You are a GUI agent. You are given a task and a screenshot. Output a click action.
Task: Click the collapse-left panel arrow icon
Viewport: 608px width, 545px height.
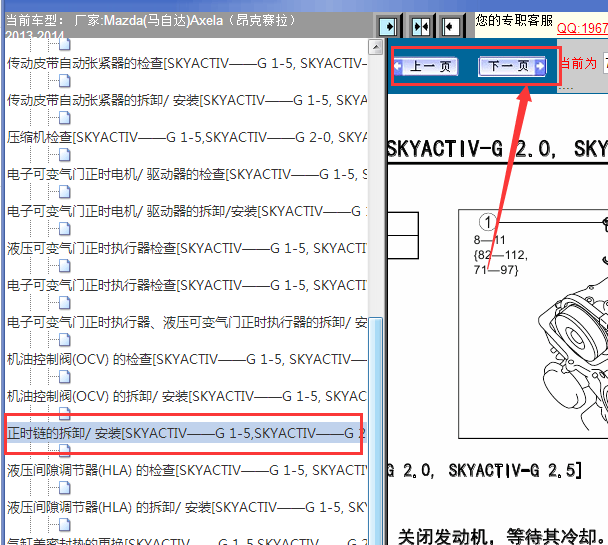(x=450, y=27)
